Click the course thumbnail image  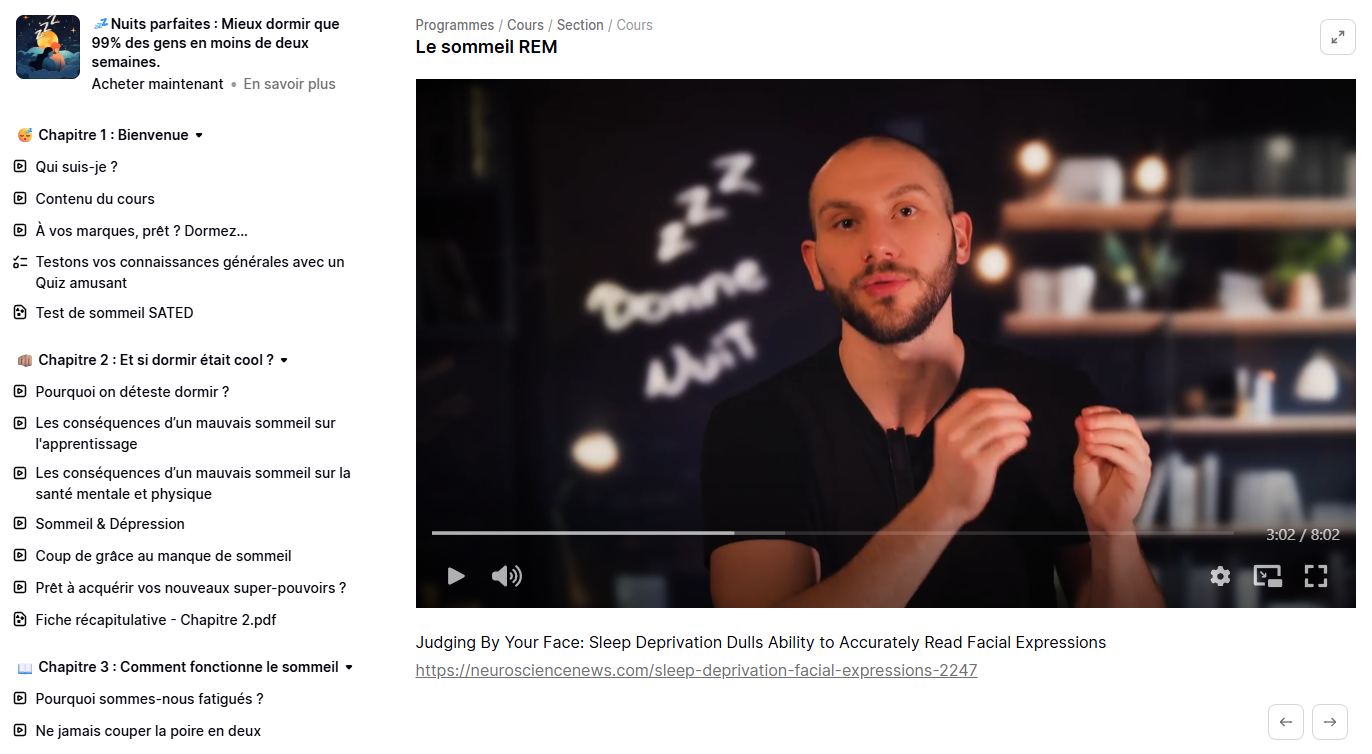48,47
